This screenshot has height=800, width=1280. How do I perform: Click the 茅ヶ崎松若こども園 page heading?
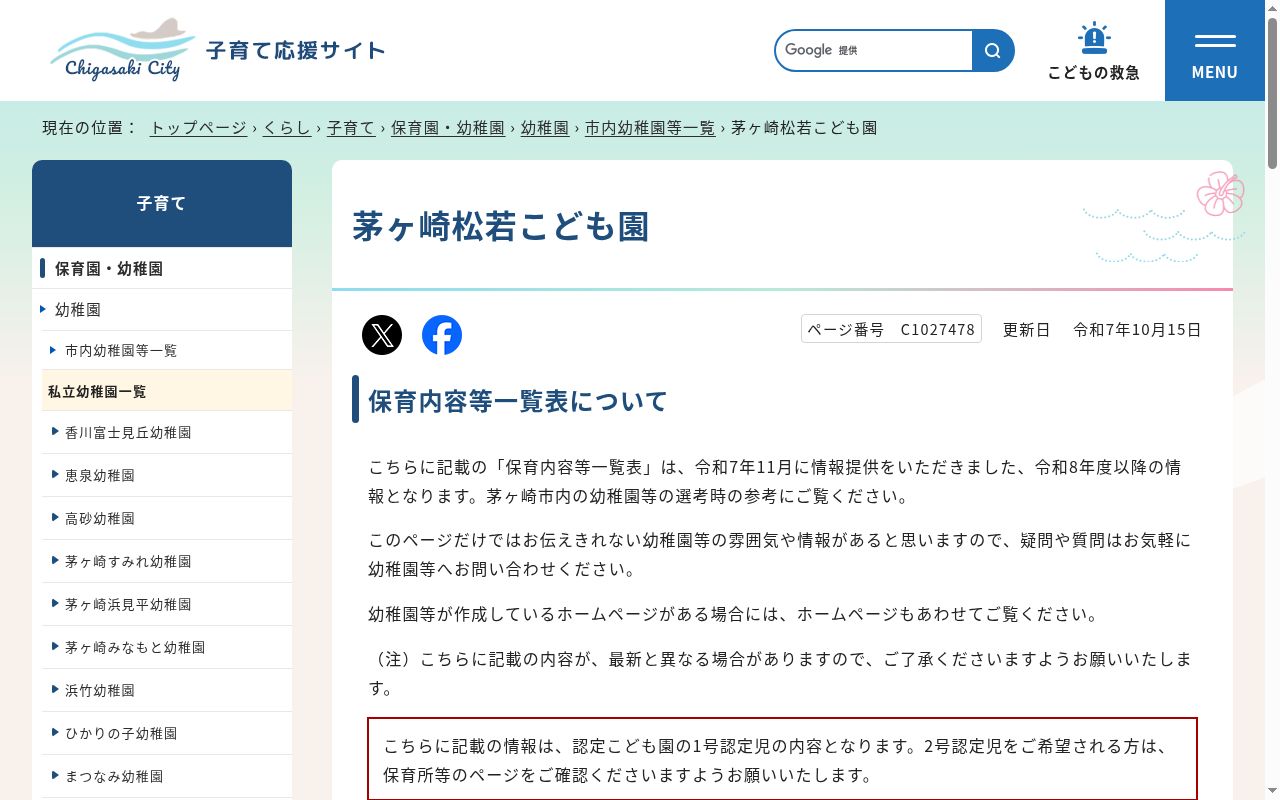(501, 226)
